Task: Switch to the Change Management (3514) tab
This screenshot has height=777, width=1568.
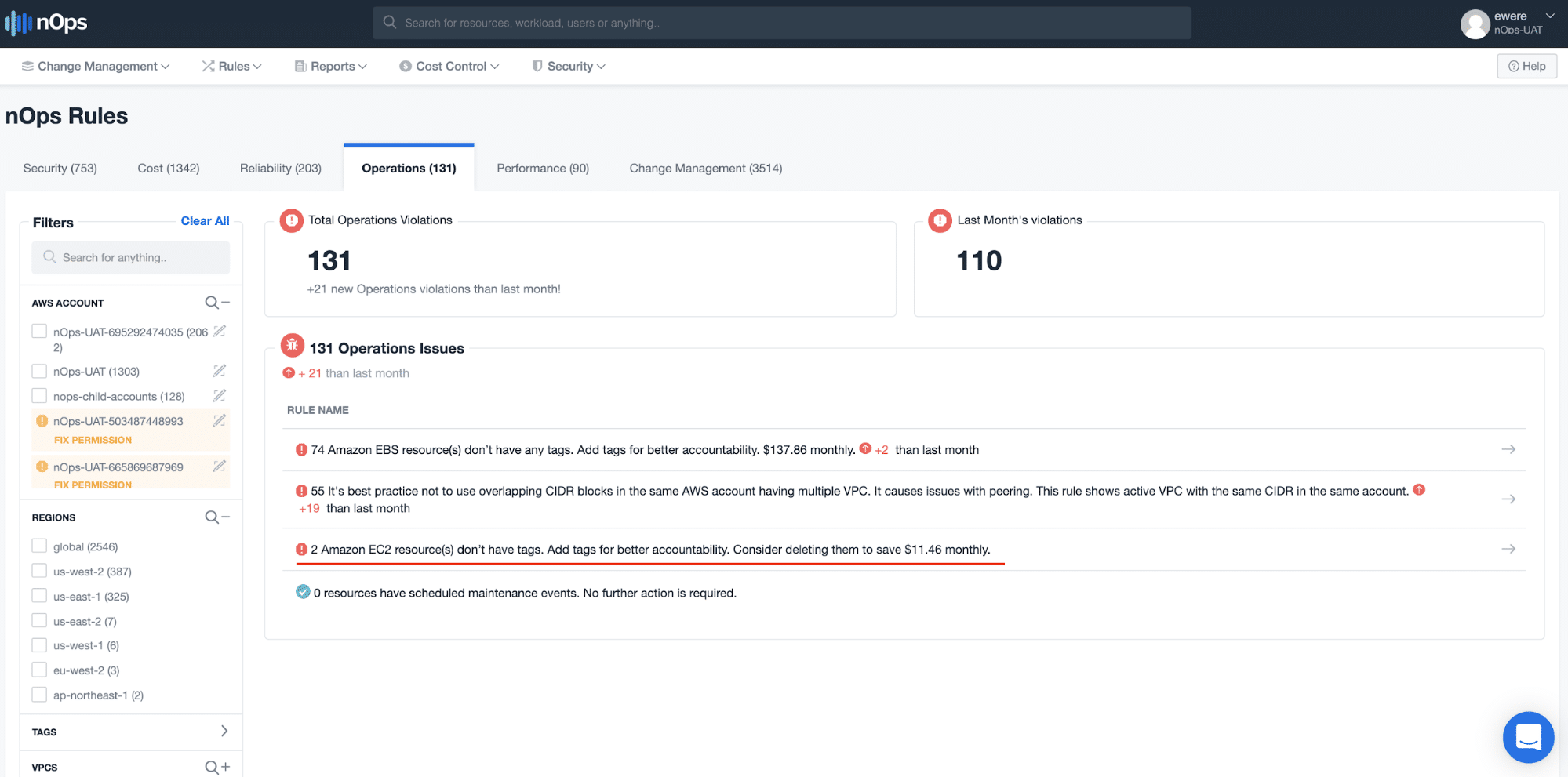Action: [x=706, y=169]
